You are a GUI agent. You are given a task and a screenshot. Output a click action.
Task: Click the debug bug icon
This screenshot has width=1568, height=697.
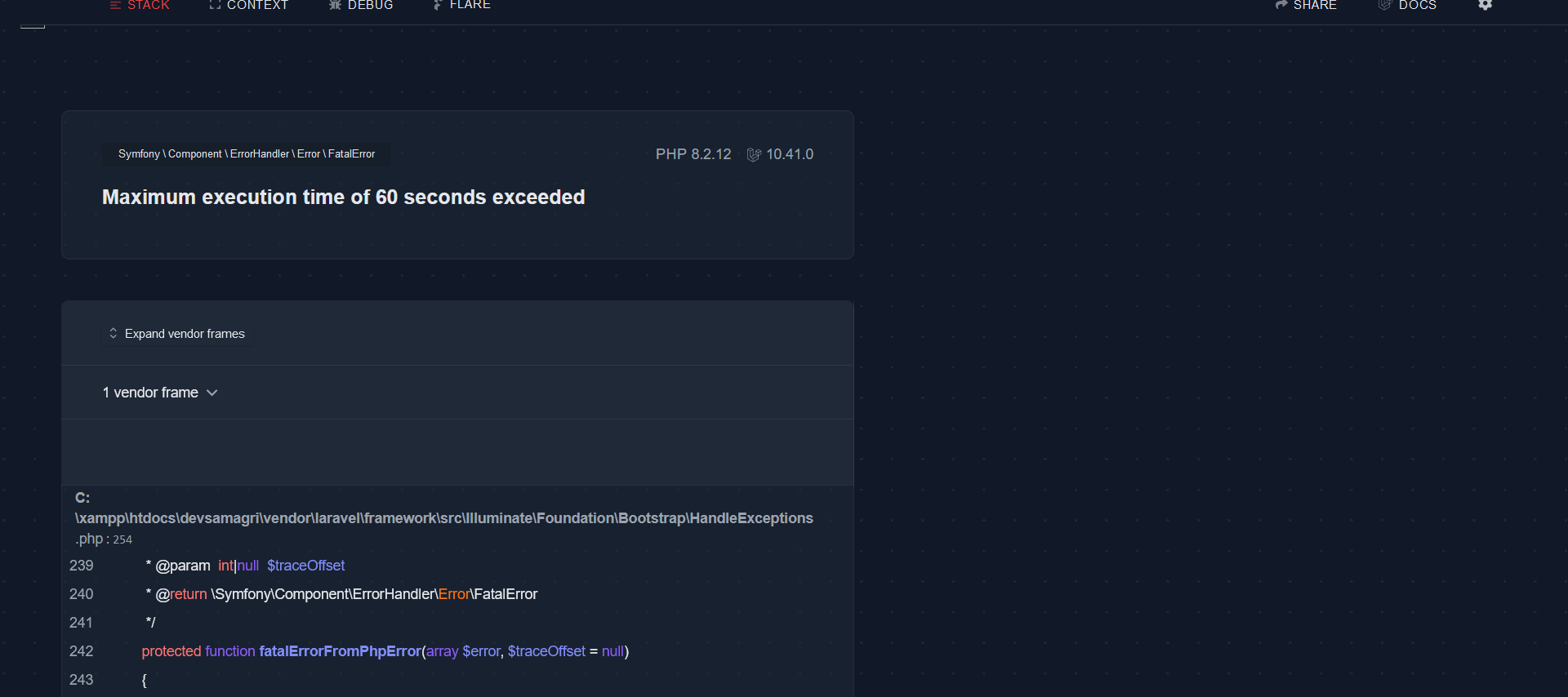(x=335, y=5)
